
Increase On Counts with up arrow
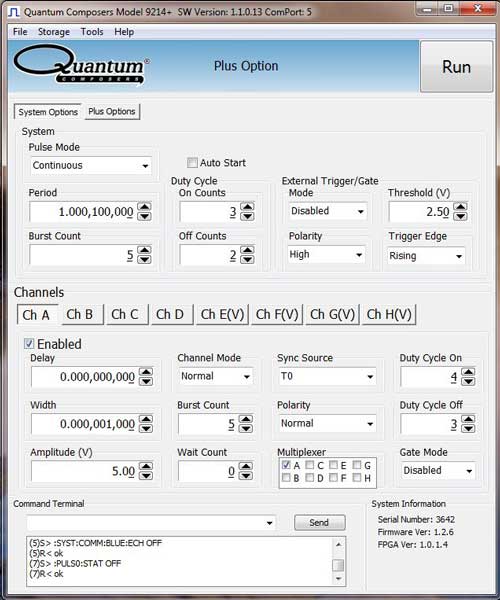click(x=248, y=207)
